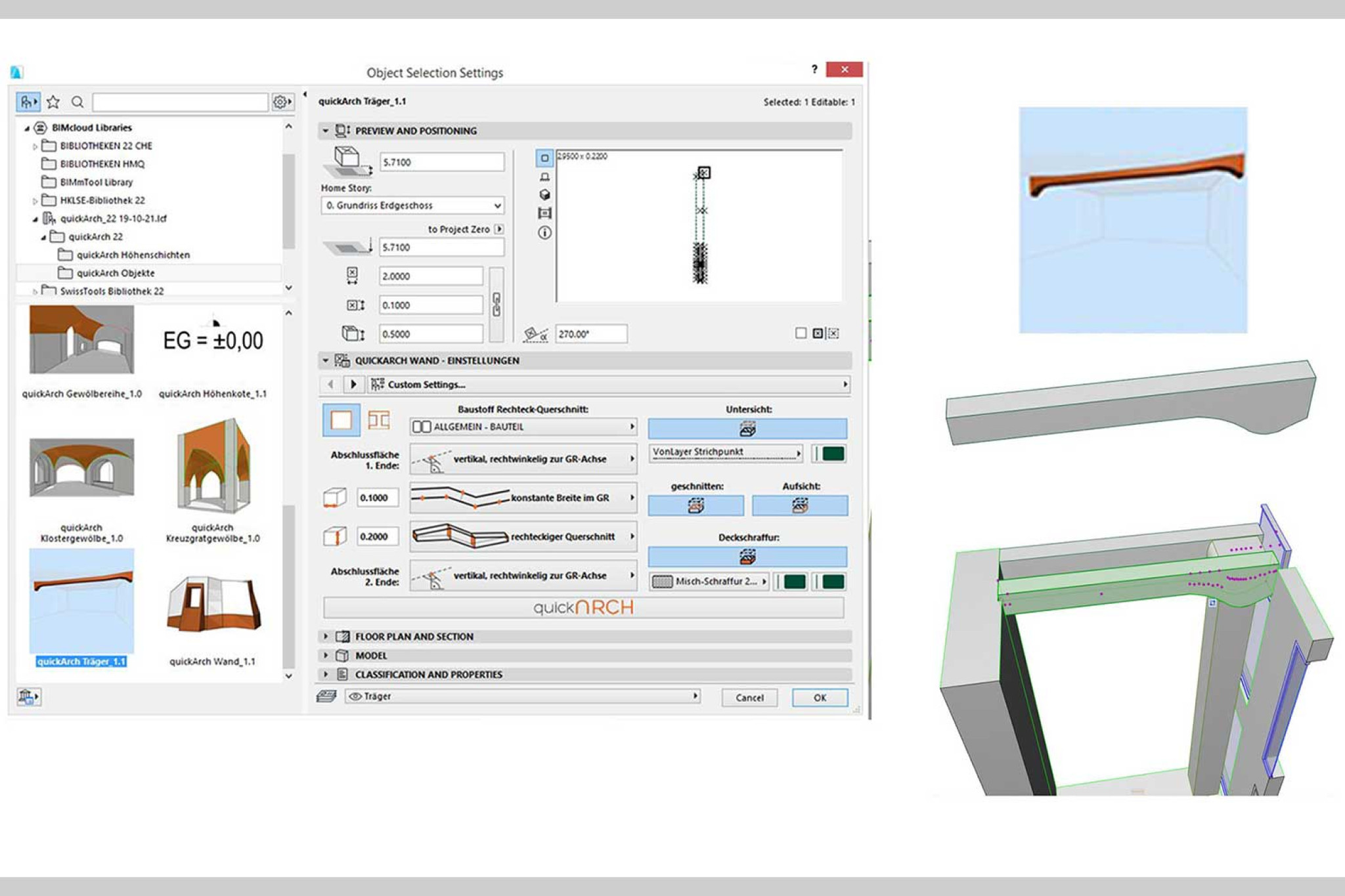Toggle the to Project Zero arrow
Image resolution: width=1345 pixels, height=896 pixels.
click(500, 229)
